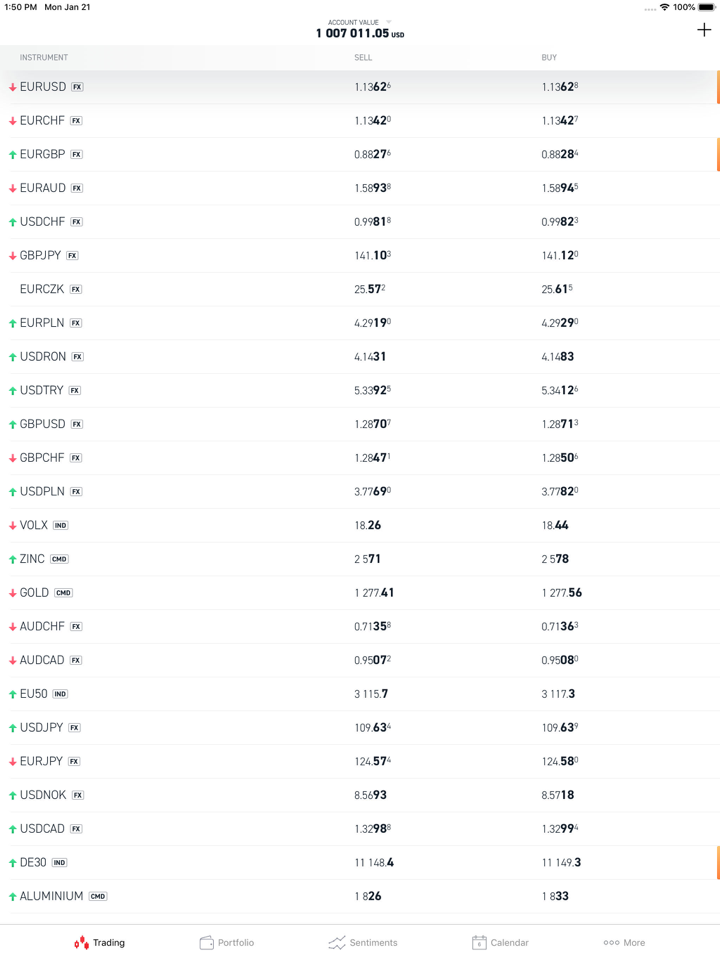Click the IND badge next to EU50
Screen dimensions: 720x960
pyautogui.click(x=60, y=694)
